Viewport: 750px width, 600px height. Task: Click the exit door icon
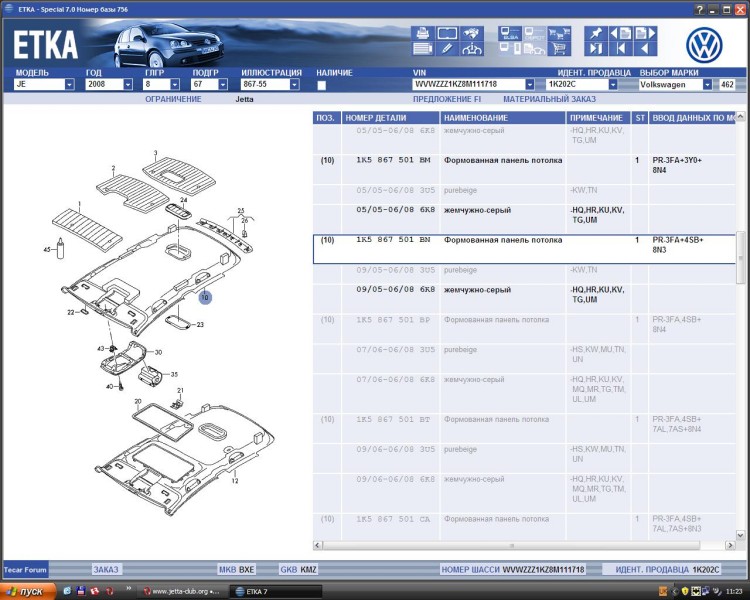pyautogui.click(x=596, y=49)
